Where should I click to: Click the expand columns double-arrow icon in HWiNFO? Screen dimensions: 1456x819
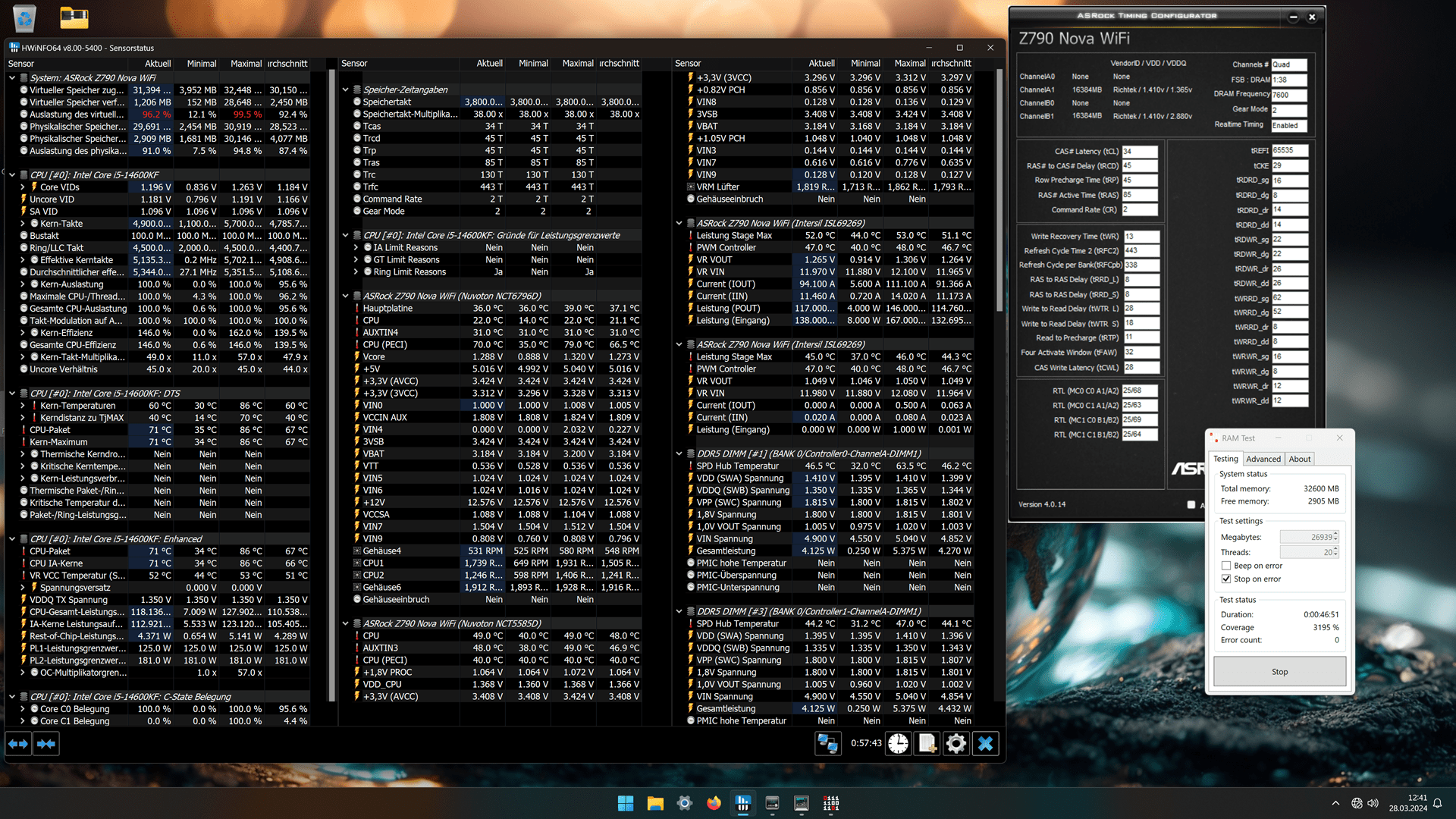coord(18,744)
